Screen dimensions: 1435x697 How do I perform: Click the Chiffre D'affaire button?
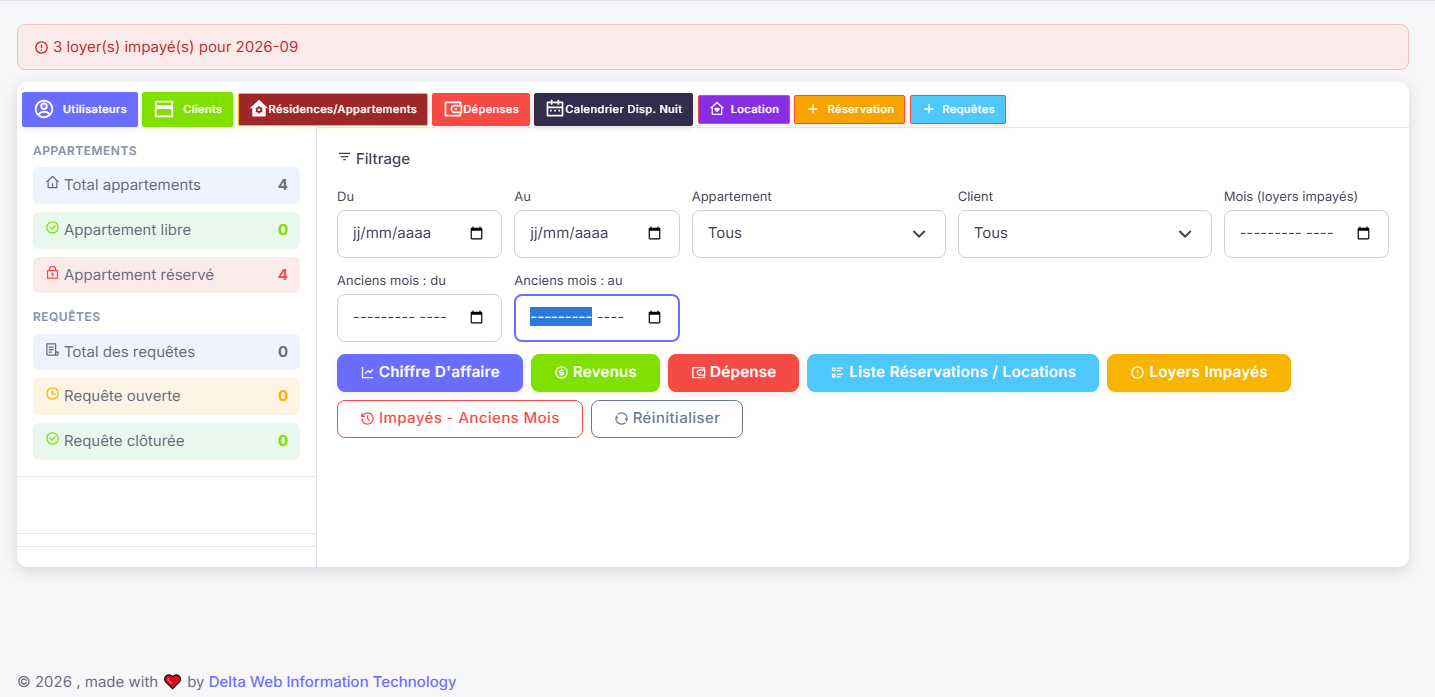pyautogui.click(x=430, y=372)
